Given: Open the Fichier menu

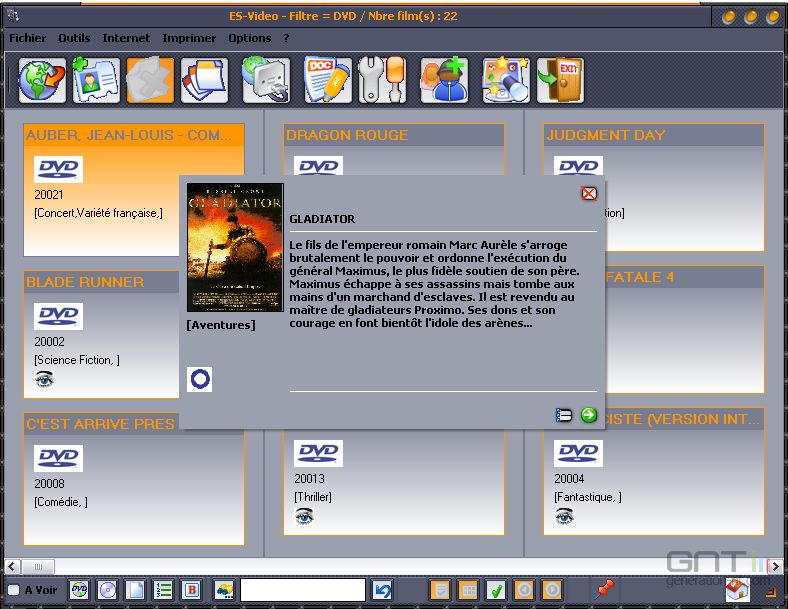Looking at the screenshot, I should [28, 38].
